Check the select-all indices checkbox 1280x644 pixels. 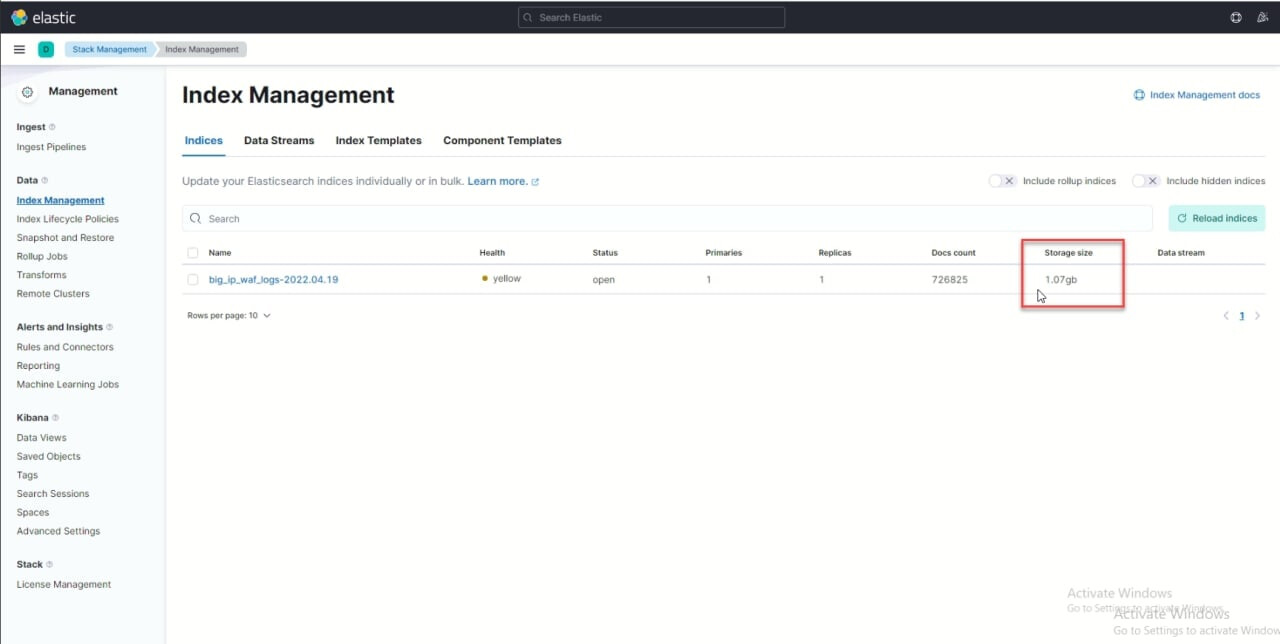click(x=193, y=253)
